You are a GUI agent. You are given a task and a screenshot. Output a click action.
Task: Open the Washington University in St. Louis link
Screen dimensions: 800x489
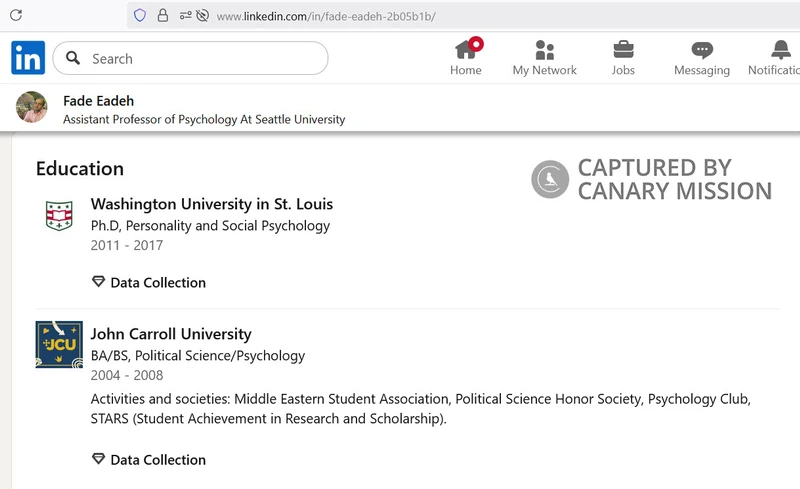212,204
